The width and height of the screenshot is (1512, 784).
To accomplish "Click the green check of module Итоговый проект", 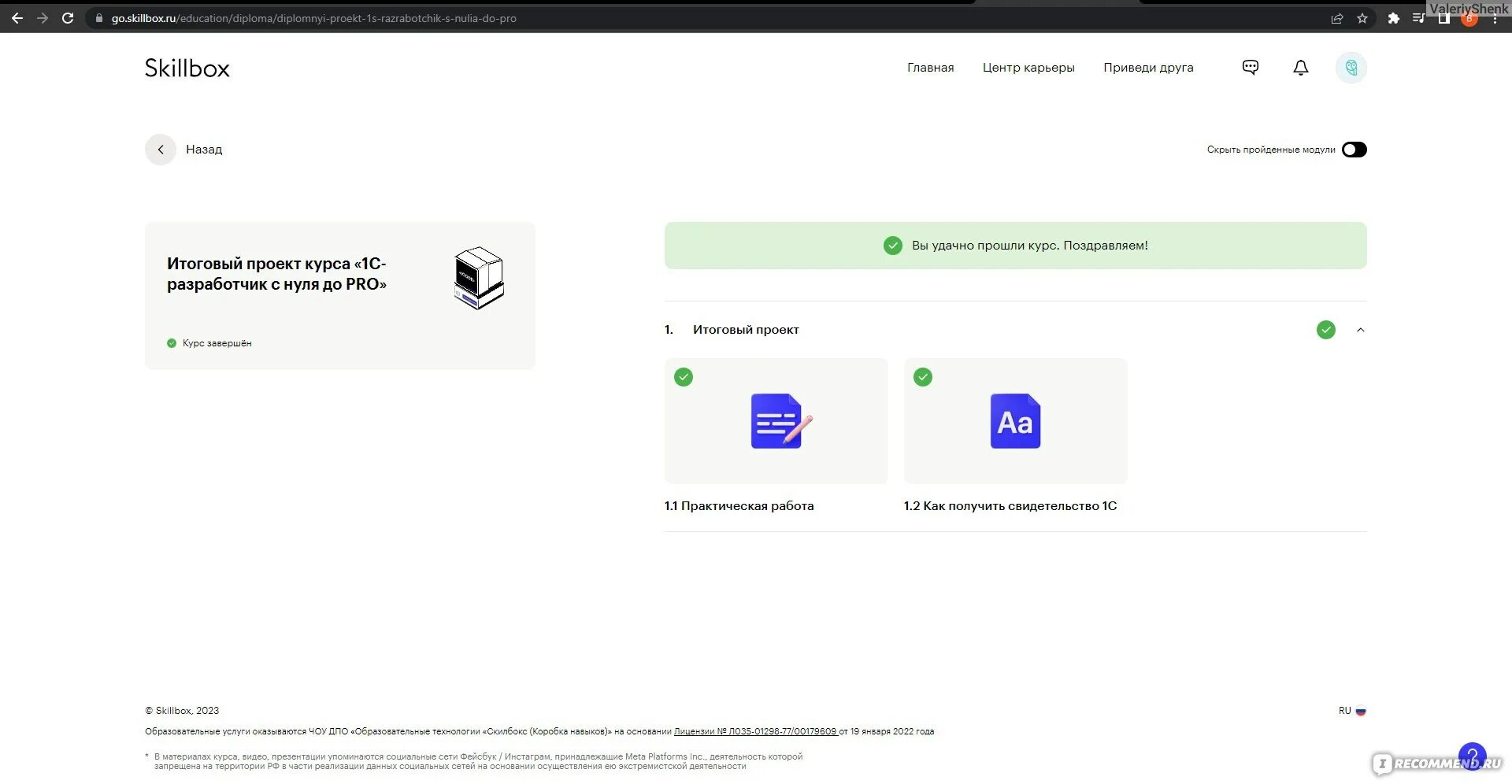I will [x=1326, y=330].
